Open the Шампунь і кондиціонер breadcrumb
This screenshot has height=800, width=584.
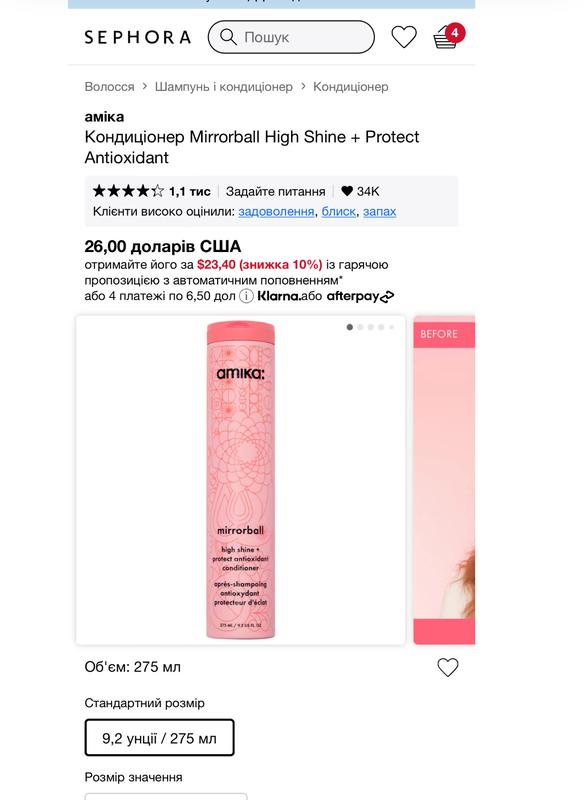click(x=223, y=87)
